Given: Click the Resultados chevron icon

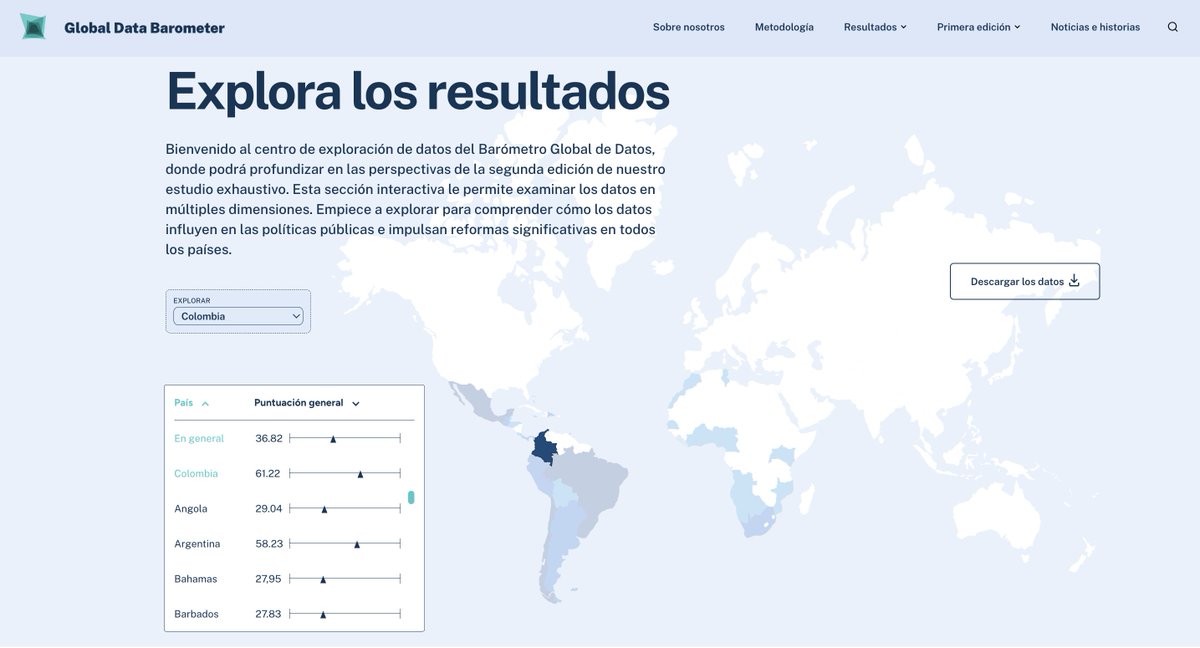Looking at the screenshot, I should pos(902,27).
